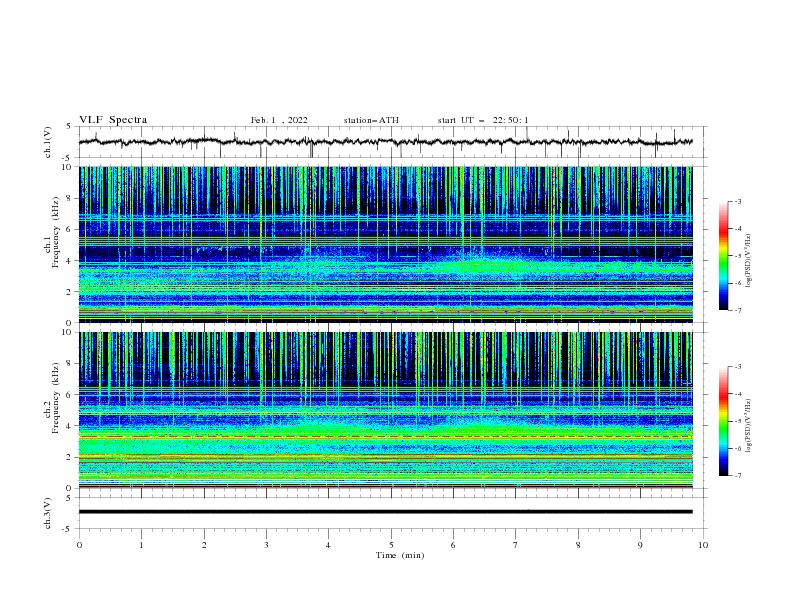Click time axis tick label "9"
The width and height of the screenshot is (792, 612).
click(x=640, y=545)
